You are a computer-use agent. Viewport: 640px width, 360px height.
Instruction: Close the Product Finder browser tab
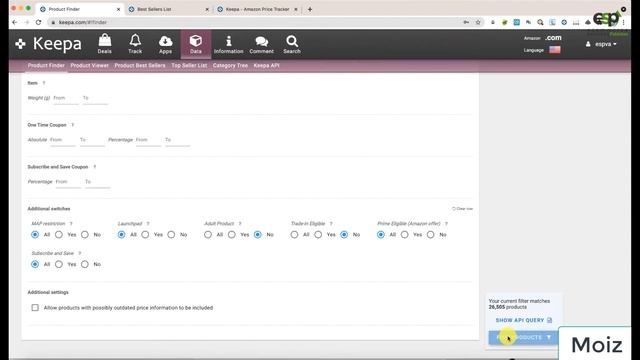tap(118, 9)
